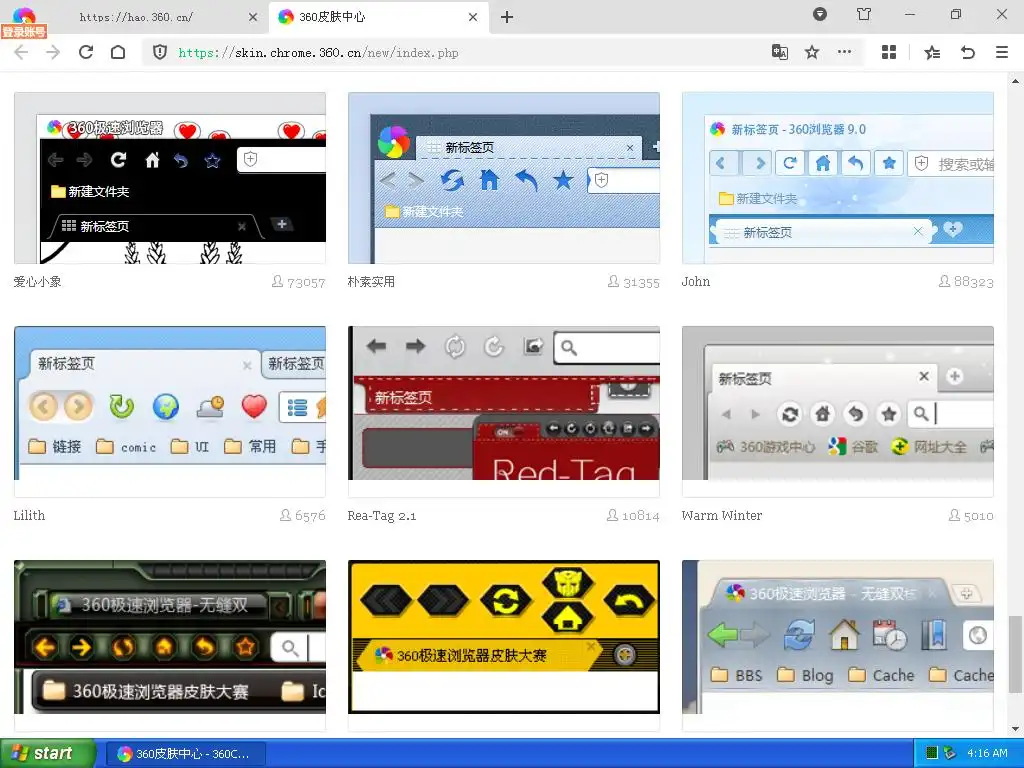1024x768 pixels.
Task: Click the 爱心小象 skin title
Action: click(37, 281)
